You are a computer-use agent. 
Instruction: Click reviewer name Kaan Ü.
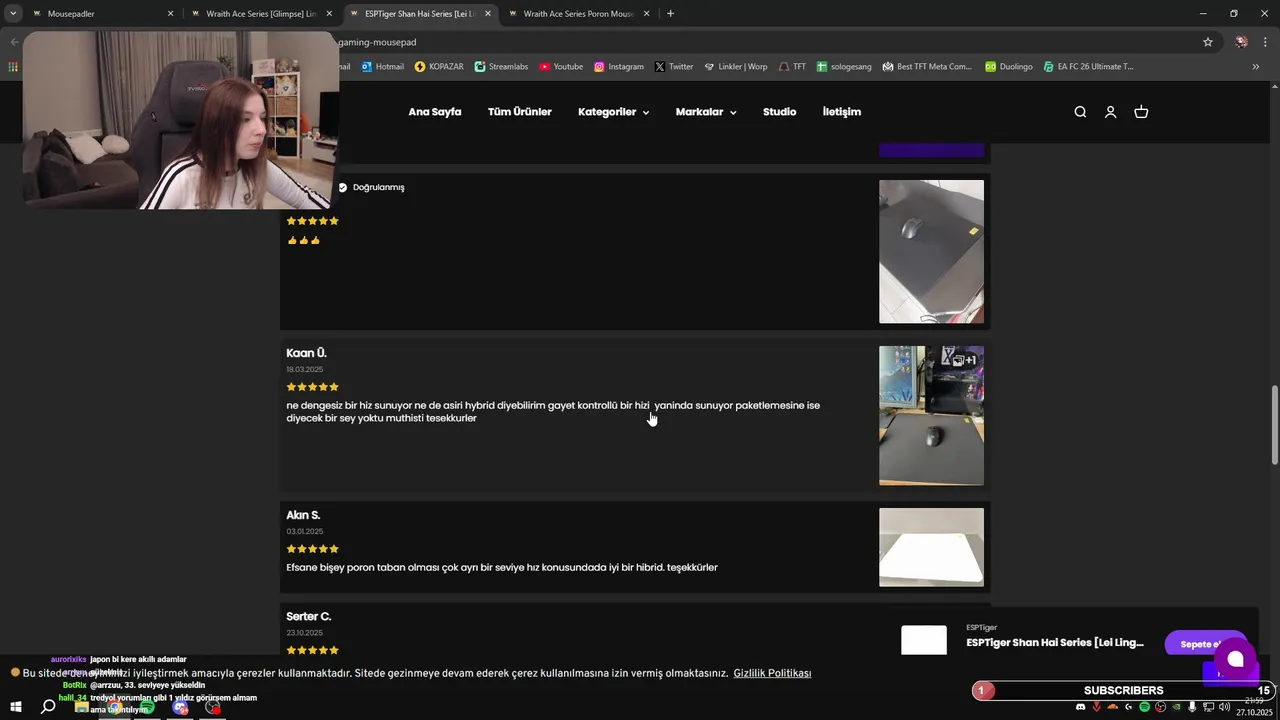(306, 353)
